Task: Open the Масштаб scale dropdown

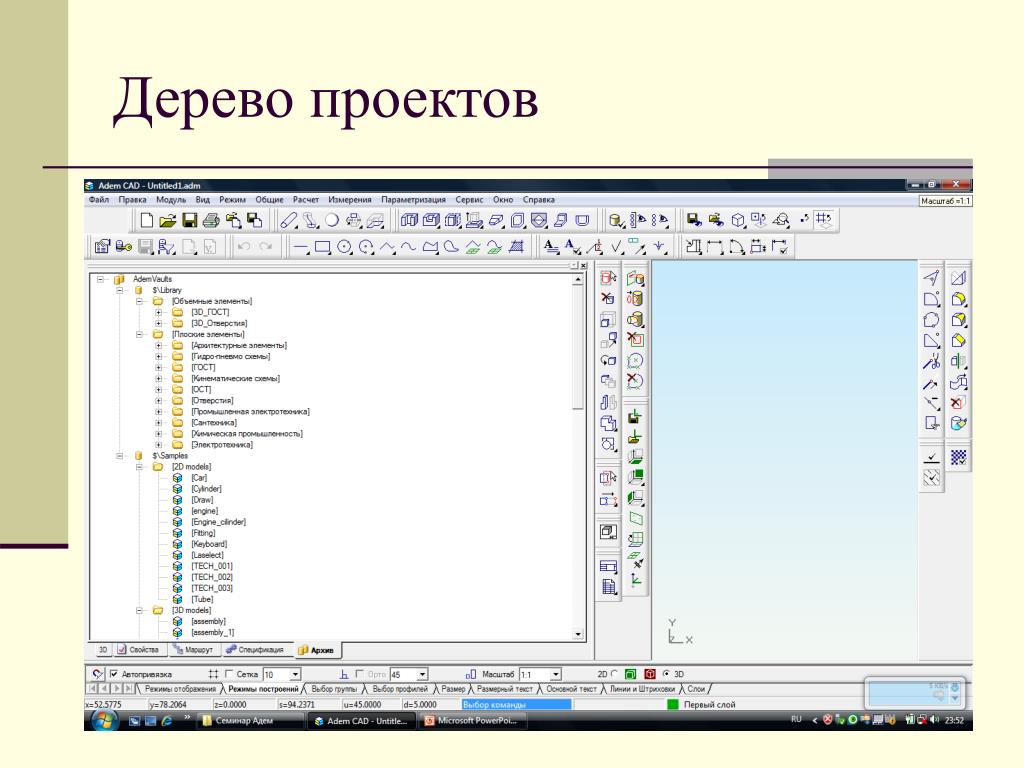Action: click(556, 675)
